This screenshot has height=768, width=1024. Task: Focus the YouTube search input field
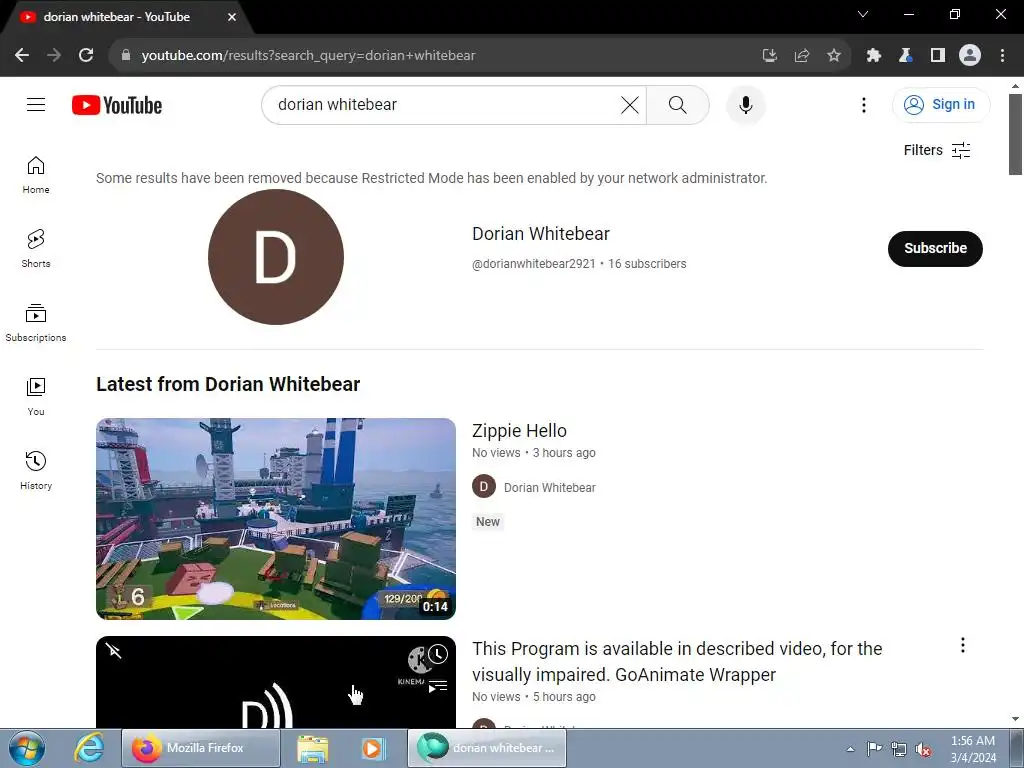point(444,104)
